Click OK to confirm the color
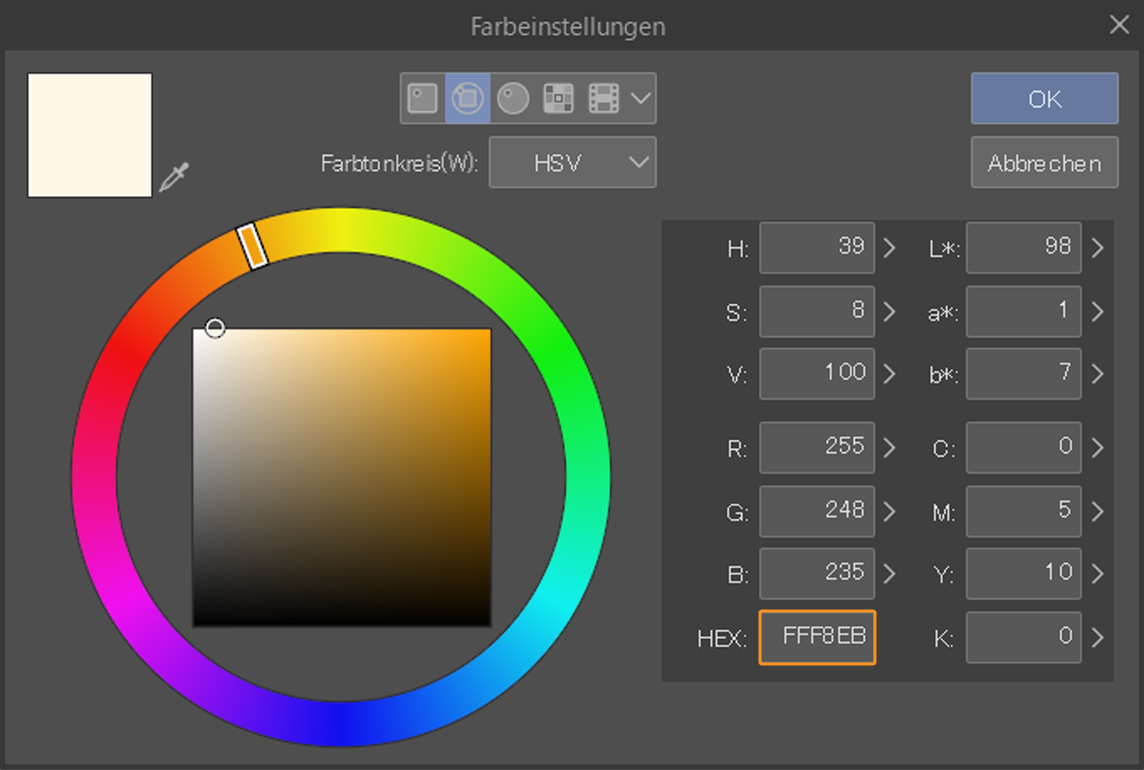The height and width of the screenshot is (770, 1144). 1044,99
